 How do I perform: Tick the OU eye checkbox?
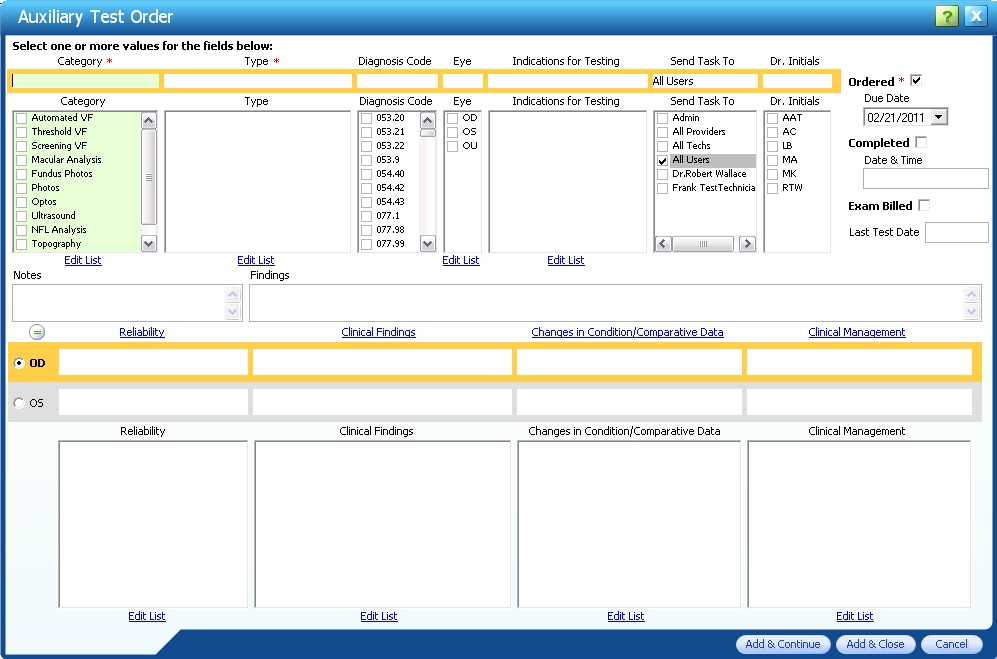(x=453, y=146)
